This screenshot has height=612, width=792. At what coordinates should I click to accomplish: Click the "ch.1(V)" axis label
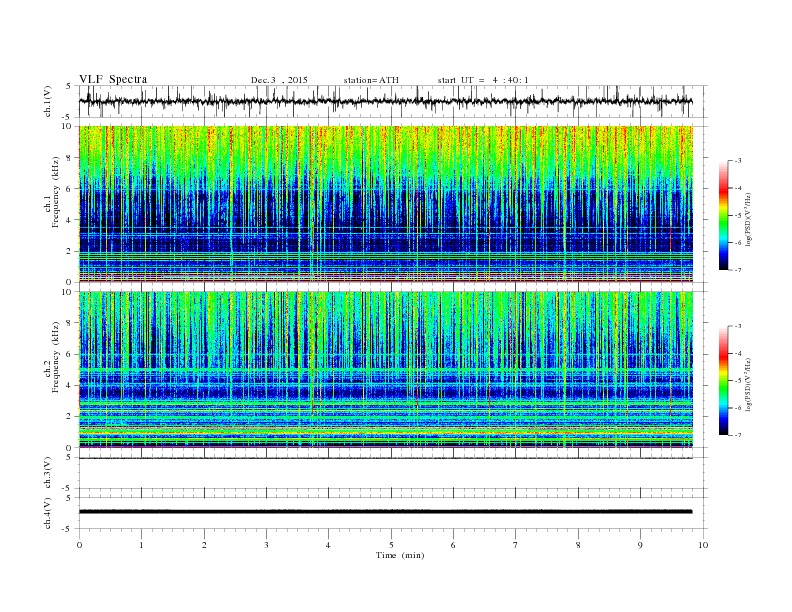48,101
